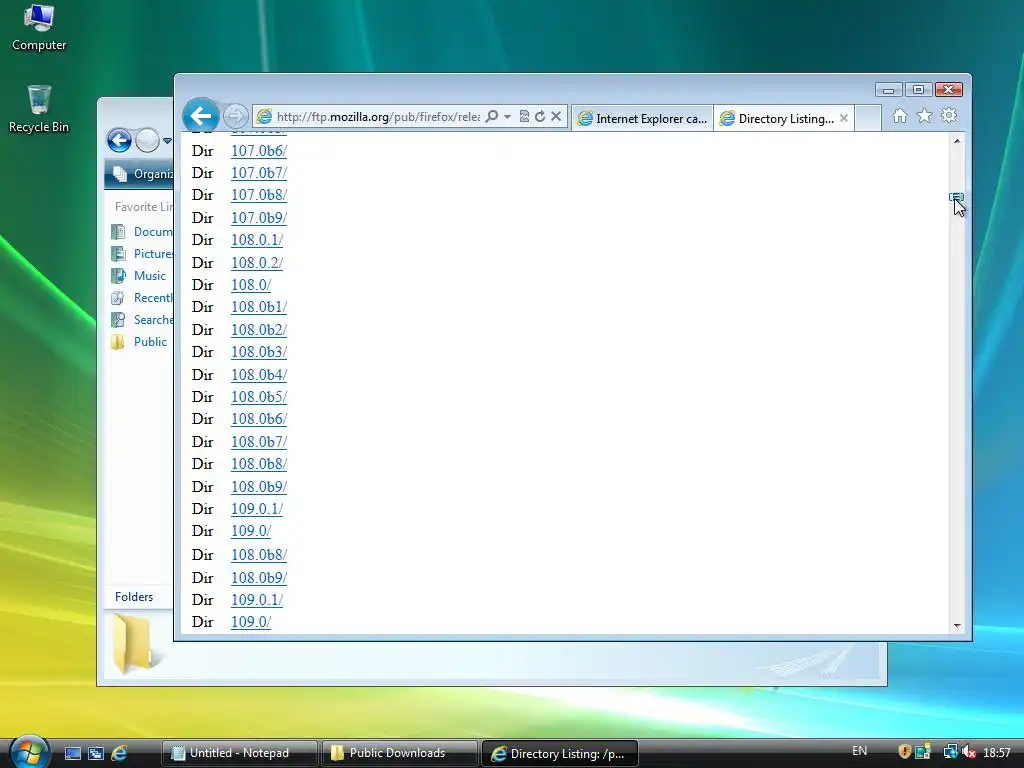Click Internet Explorer's blue back arrow

tap(200, 116)
